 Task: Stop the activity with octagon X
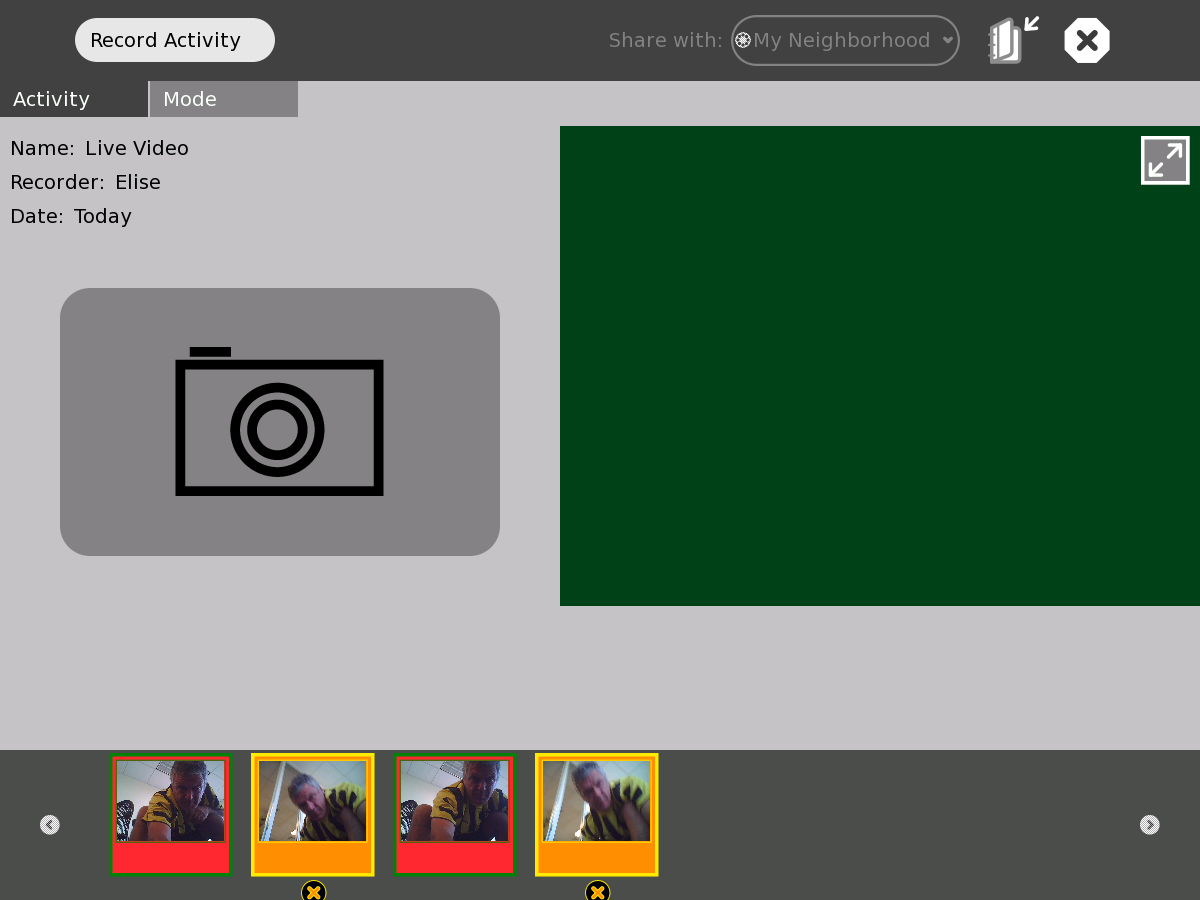tap(1087, 41)
